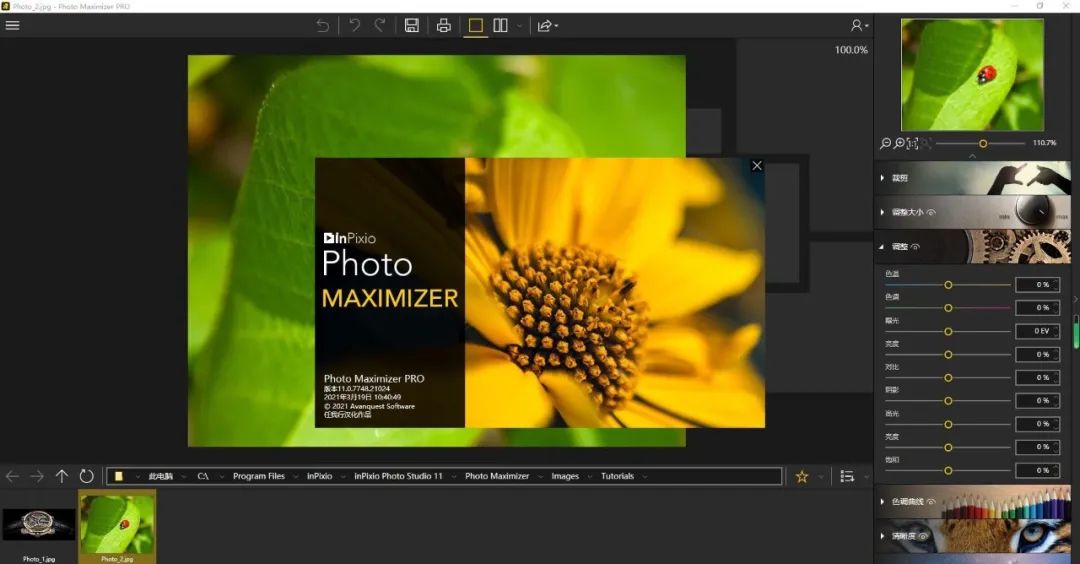
Task: Go up one folder level
Action: tap(61, 476)
